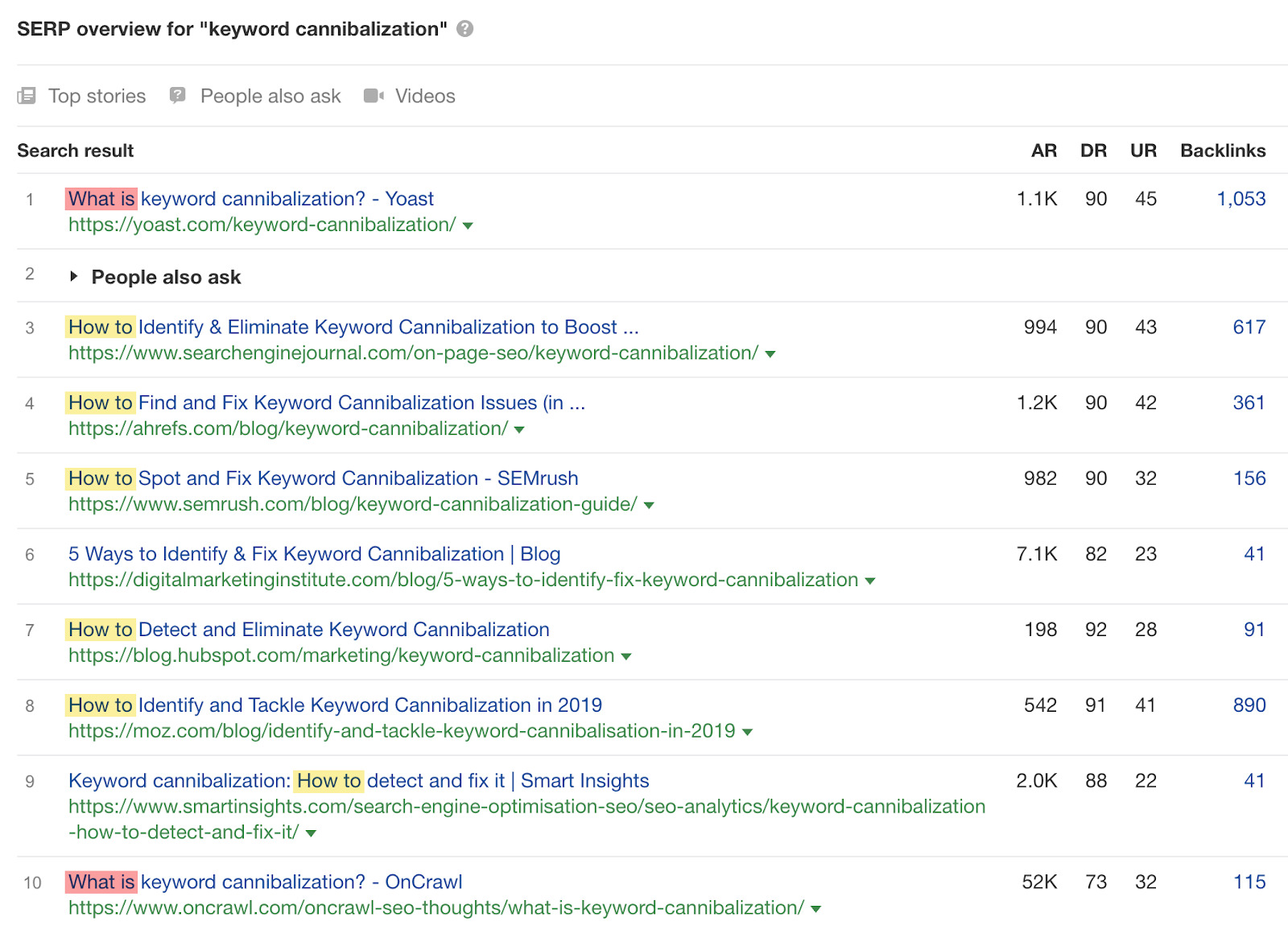This screenshot has height=930, width=1288.
Task: Open the dropdown for the Ahrefs blog URL
Action: click(520, 429)
